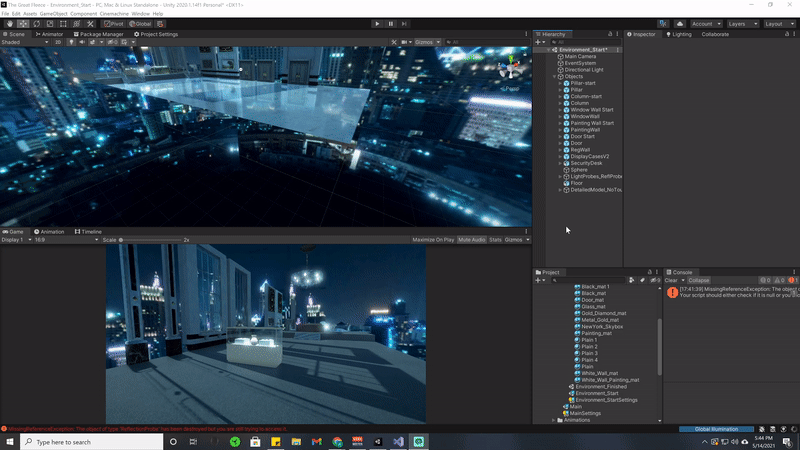The height and width of the screenshot is (450, 800).
Task: Select the Hand tool in the toolbar
Action: [10, 23]
